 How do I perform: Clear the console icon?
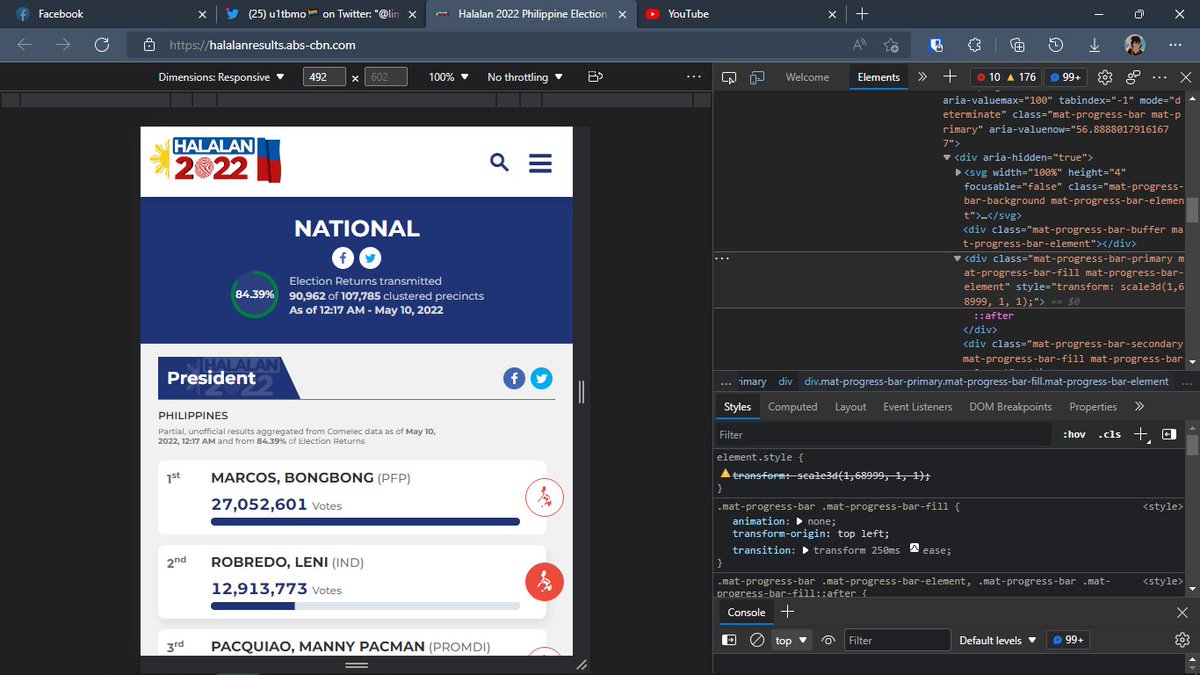click(x=757, y=640)
